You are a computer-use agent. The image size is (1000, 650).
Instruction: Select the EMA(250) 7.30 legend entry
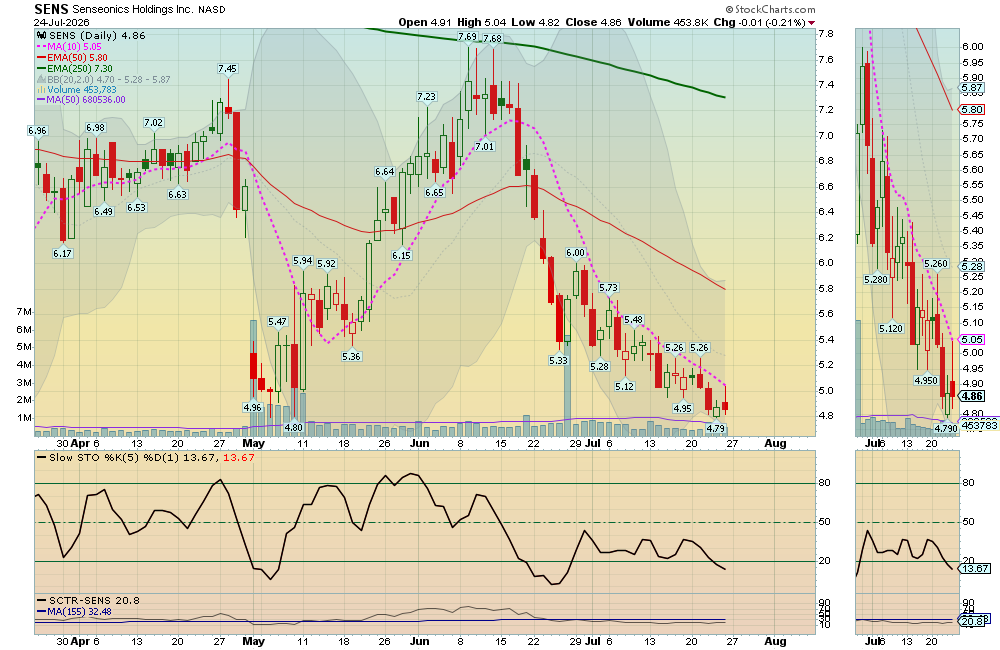(75, 68)
